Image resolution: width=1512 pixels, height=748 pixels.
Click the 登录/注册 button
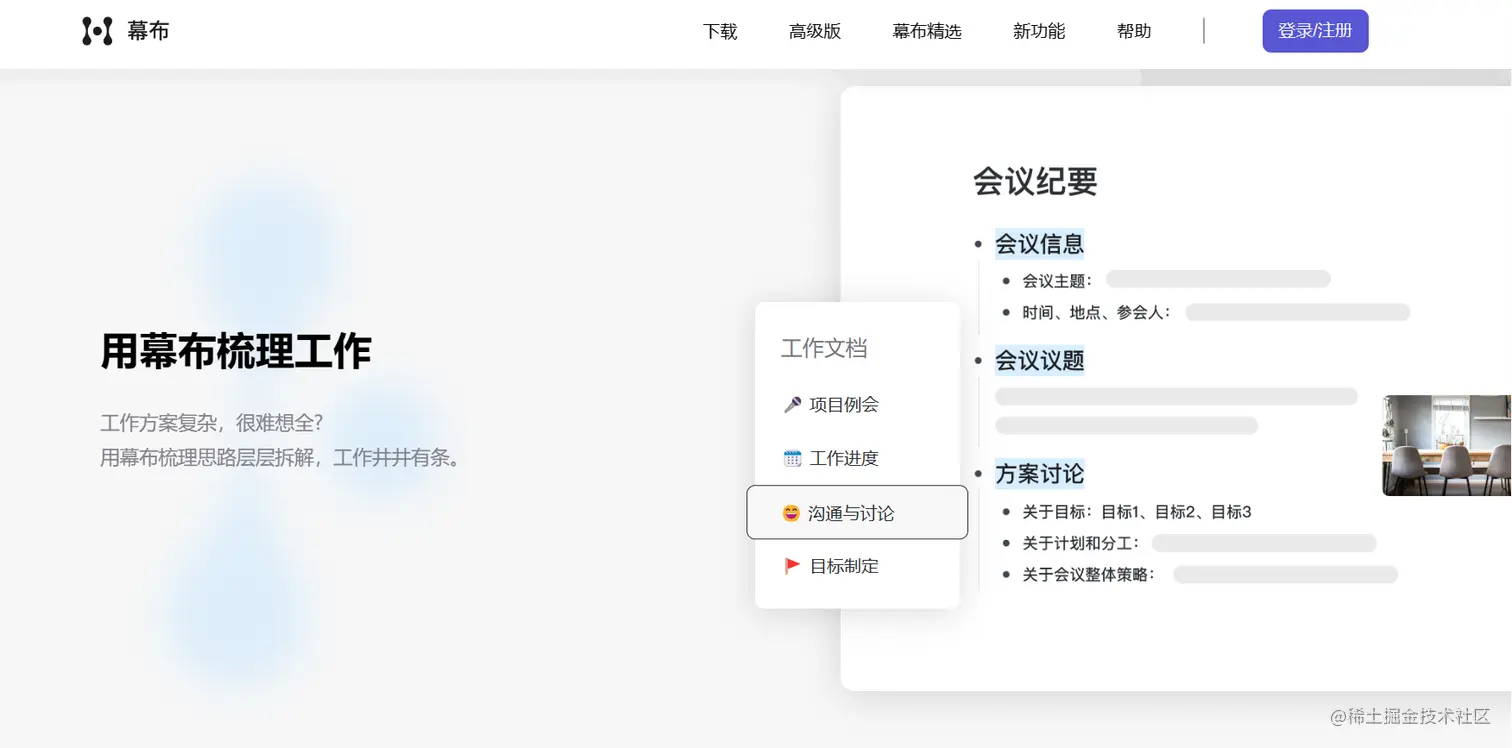click(1315, 31)
